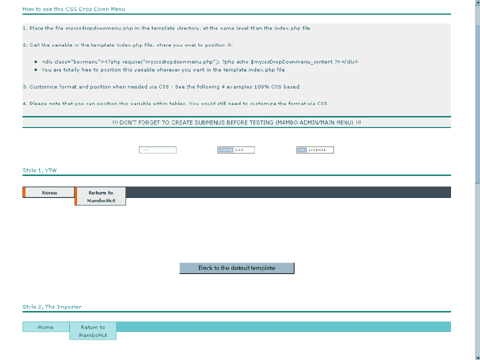The height and width of the screenshot is (360, 480).
Task: Click the CC License badge
Action: click(x=315, y=150)
